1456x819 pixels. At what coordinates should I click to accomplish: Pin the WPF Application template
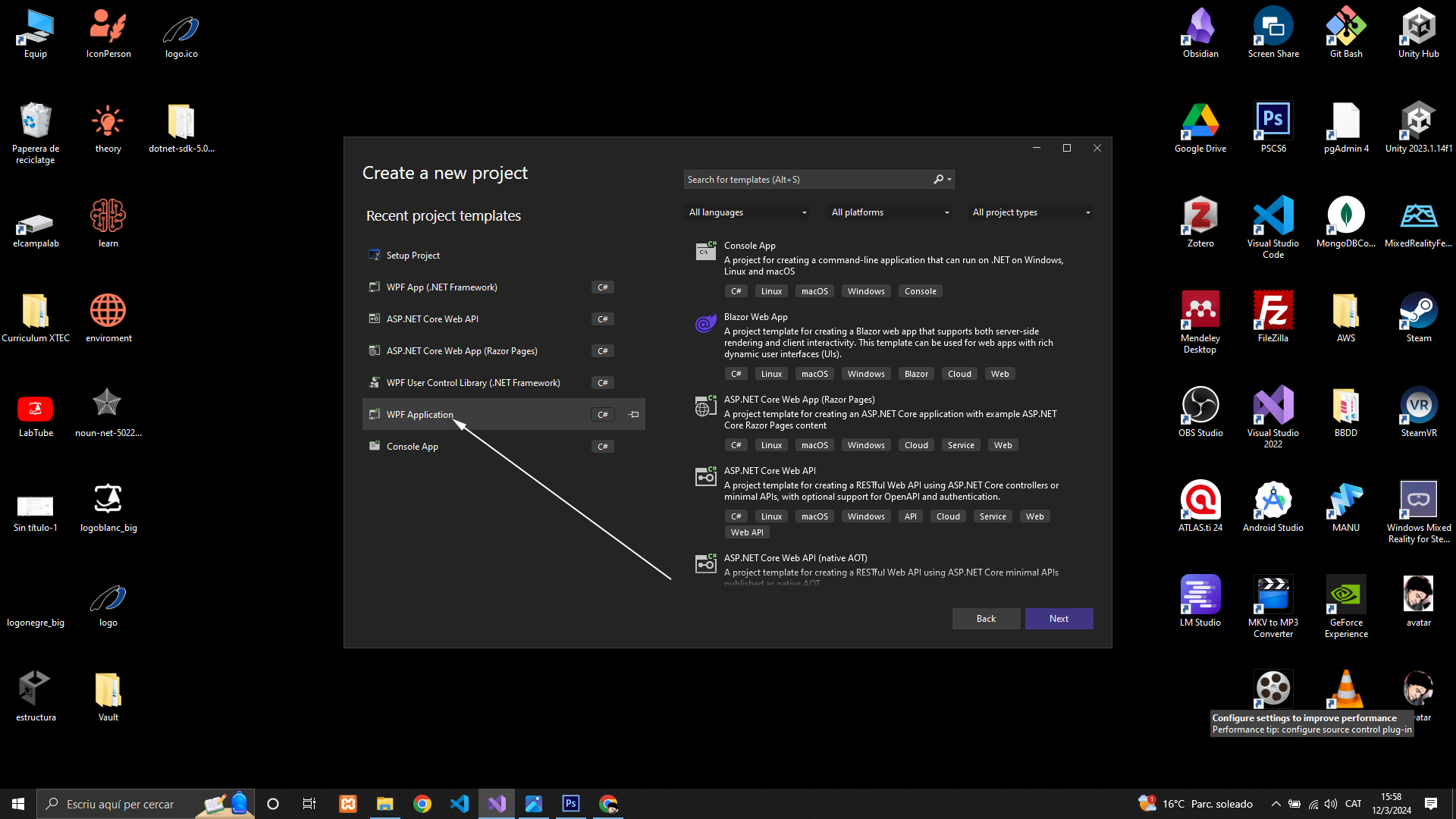tap(634, 415)
